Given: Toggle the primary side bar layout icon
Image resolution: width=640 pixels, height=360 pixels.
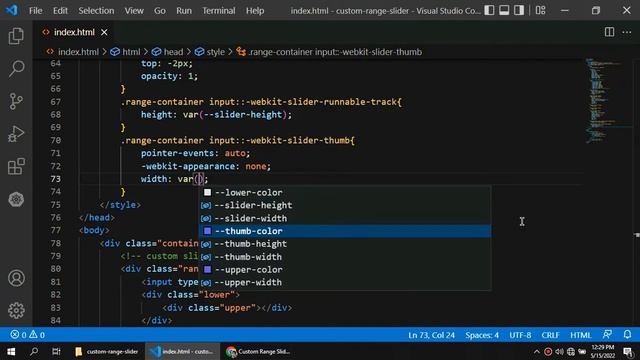Looking at the screenshot, I should tap(489, 10).
